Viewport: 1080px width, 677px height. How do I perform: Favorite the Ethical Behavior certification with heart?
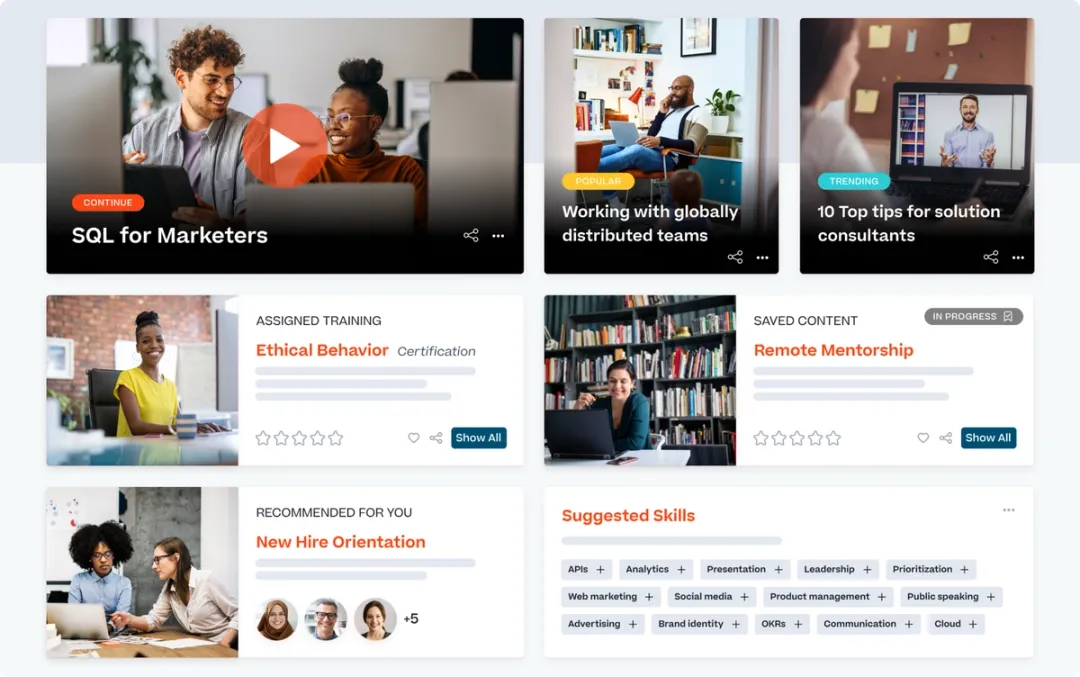coord(413,437)
